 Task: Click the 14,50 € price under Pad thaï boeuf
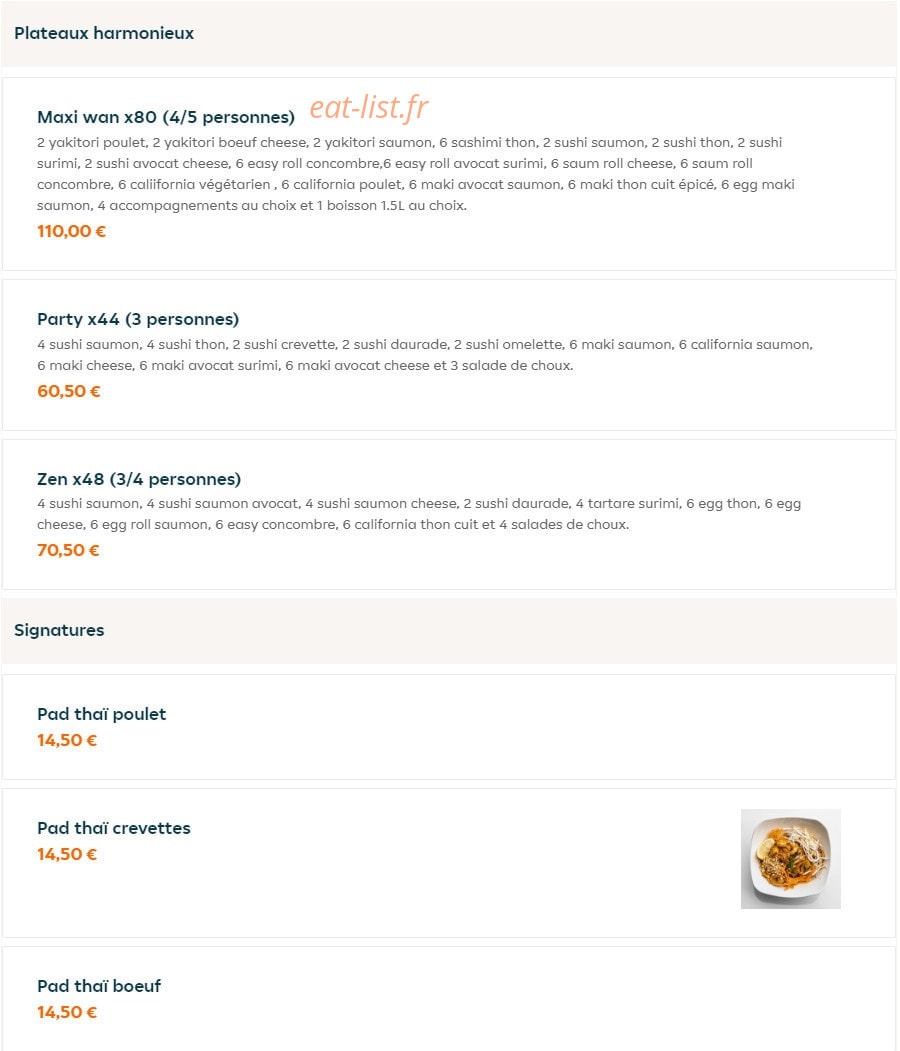pyautogui.click(x=67, y=1013)
